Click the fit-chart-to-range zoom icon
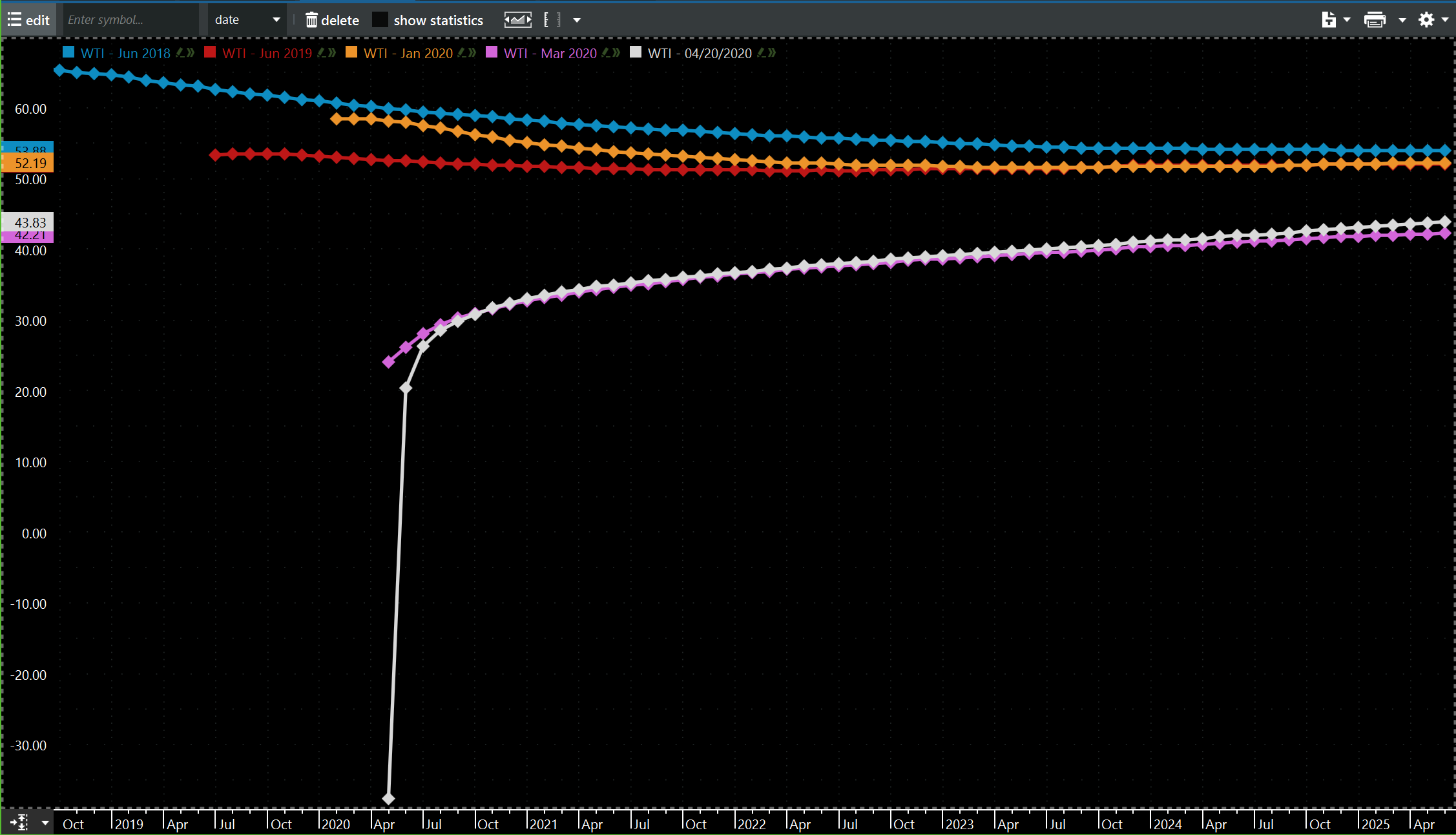The image size is (1456, 835). tap(517, 20)
